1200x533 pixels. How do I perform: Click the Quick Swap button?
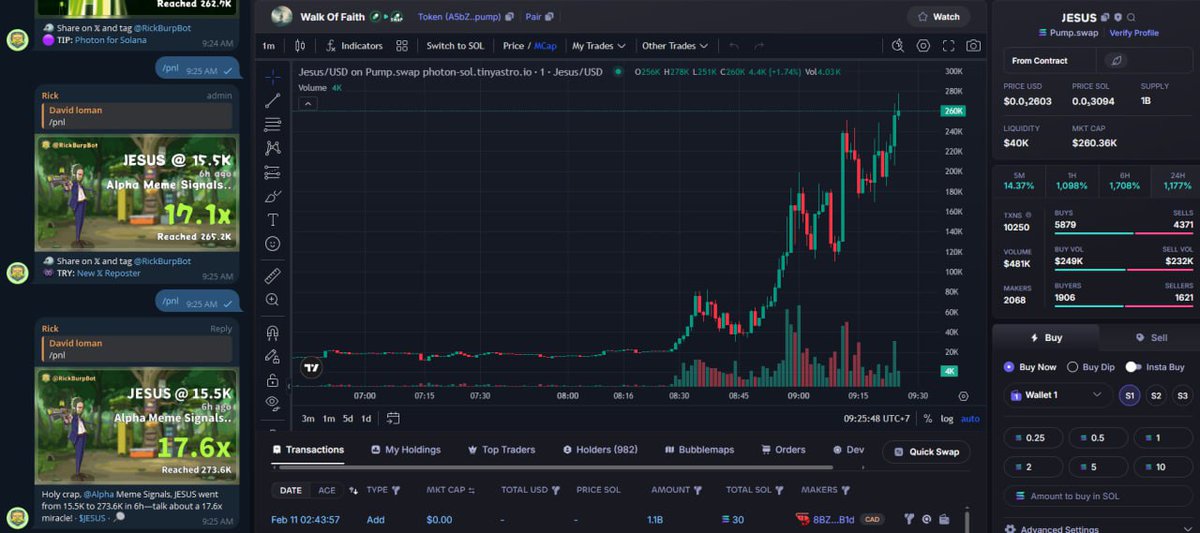point(926,452)
